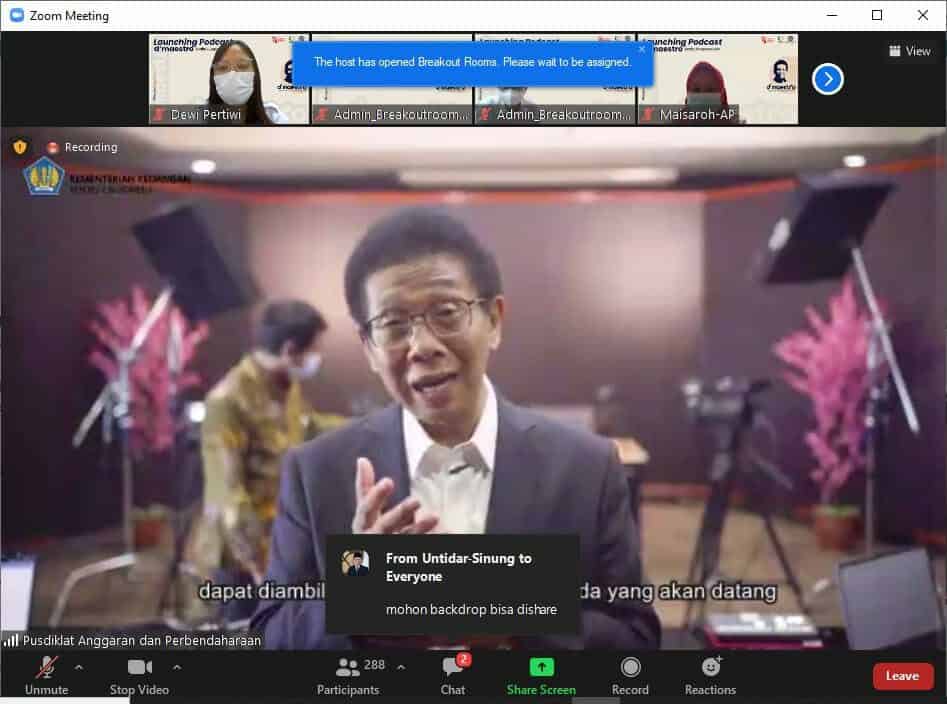This screenshot has height=704, width=947.
Task: Open Reactions menu
Action: point(710,676)
